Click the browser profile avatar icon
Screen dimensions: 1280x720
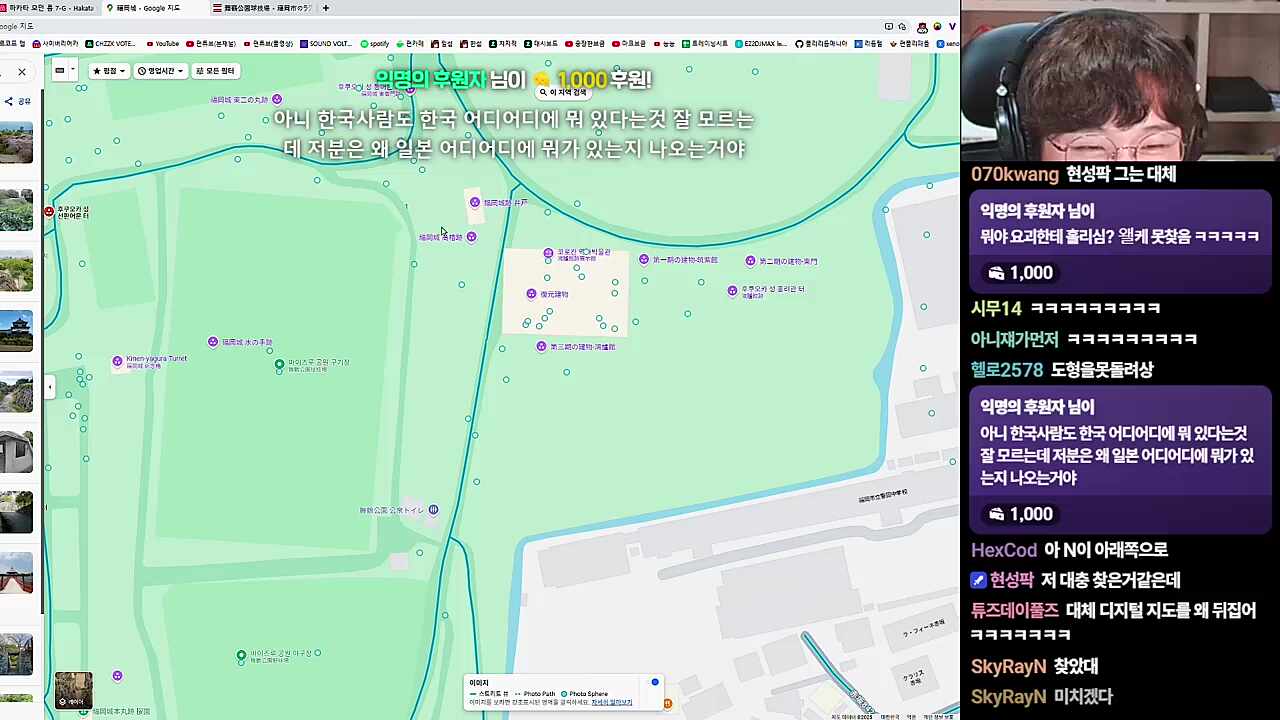coord(922,27)
